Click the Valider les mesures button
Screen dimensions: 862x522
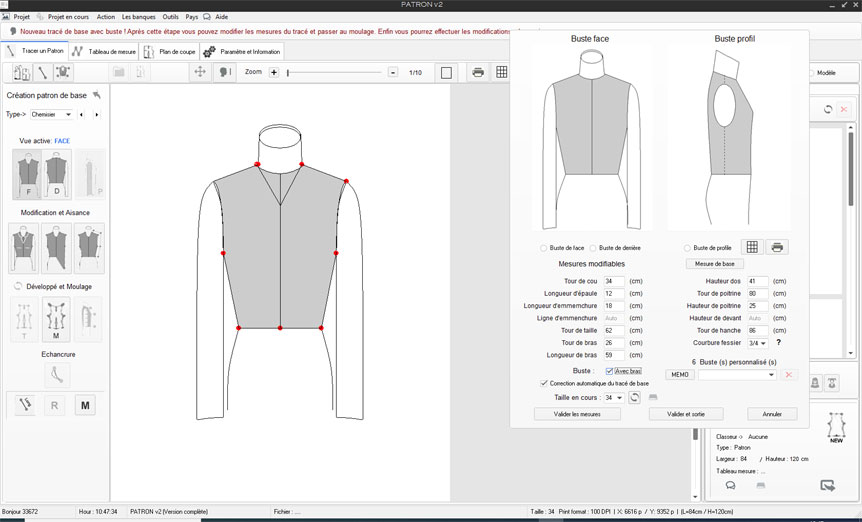coord(575,414)
